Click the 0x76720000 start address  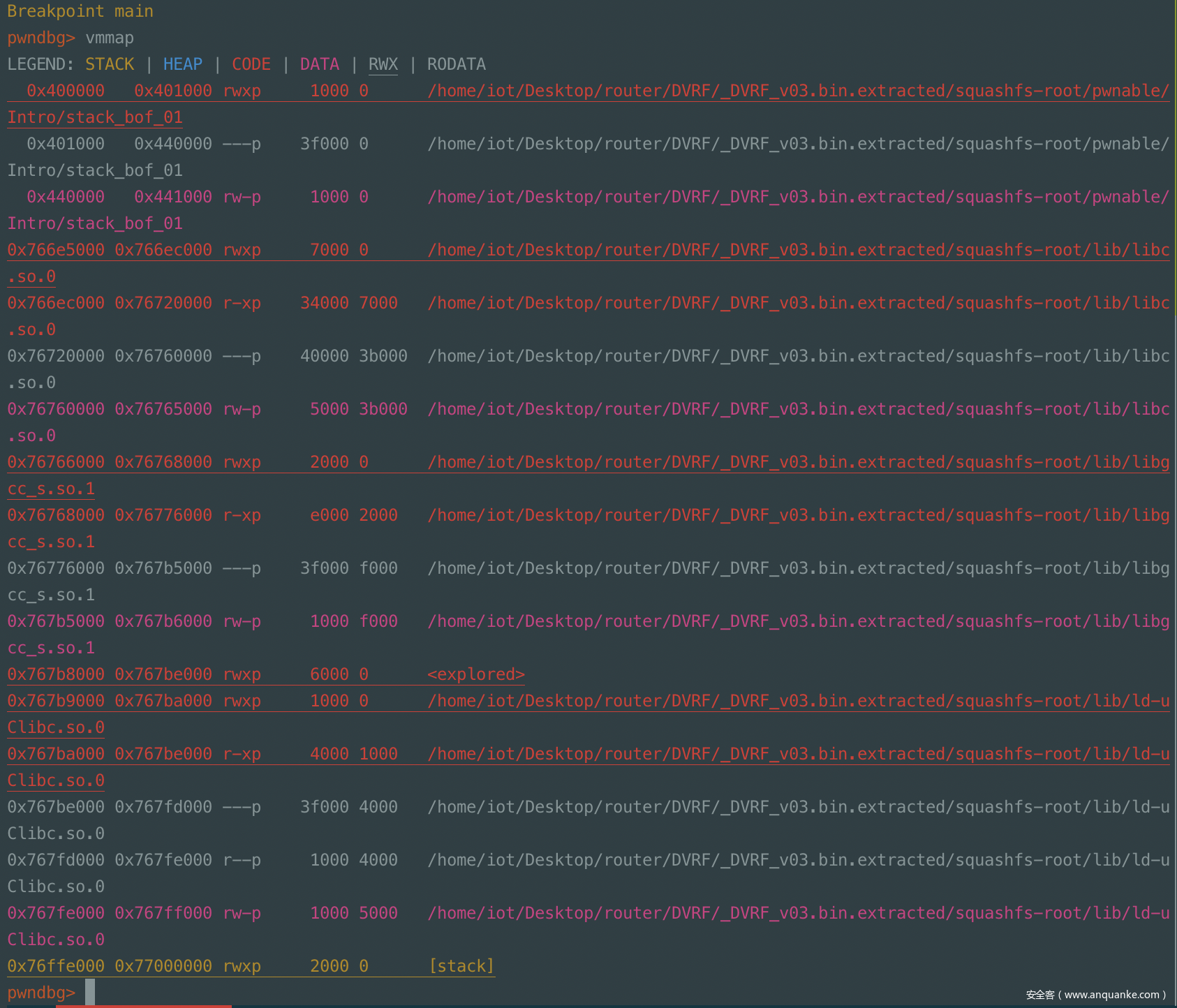56,356
